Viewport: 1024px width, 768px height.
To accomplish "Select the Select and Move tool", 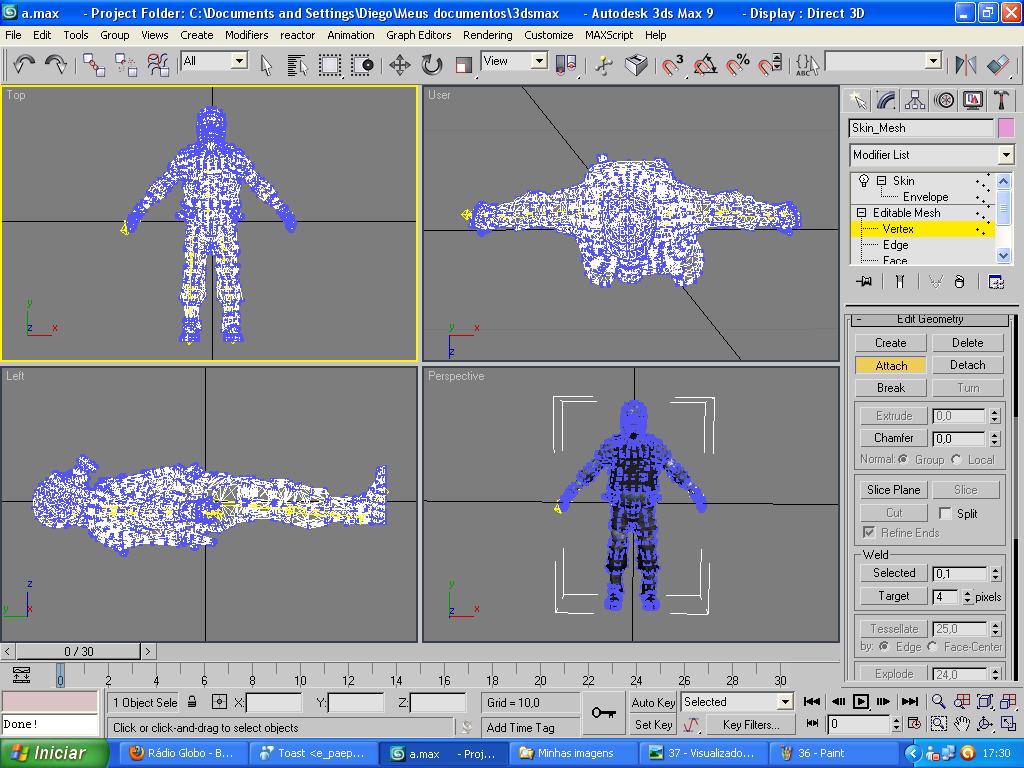I will pyautogui.click(x=400, y=65).
